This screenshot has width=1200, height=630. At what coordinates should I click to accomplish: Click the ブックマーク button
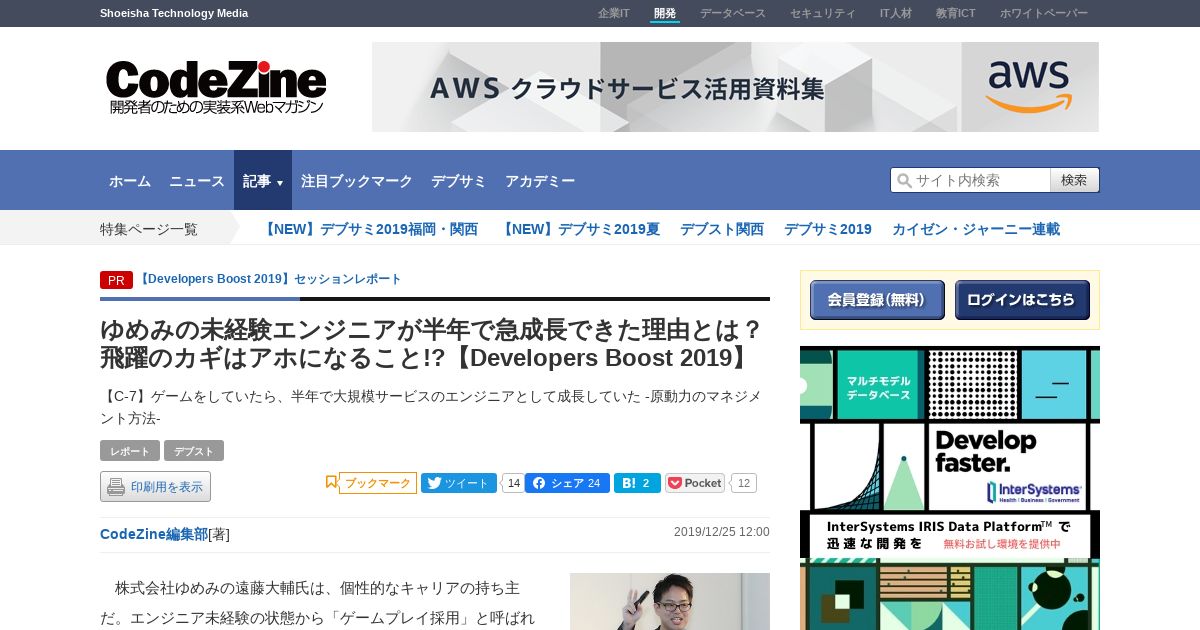coord(378,483)
